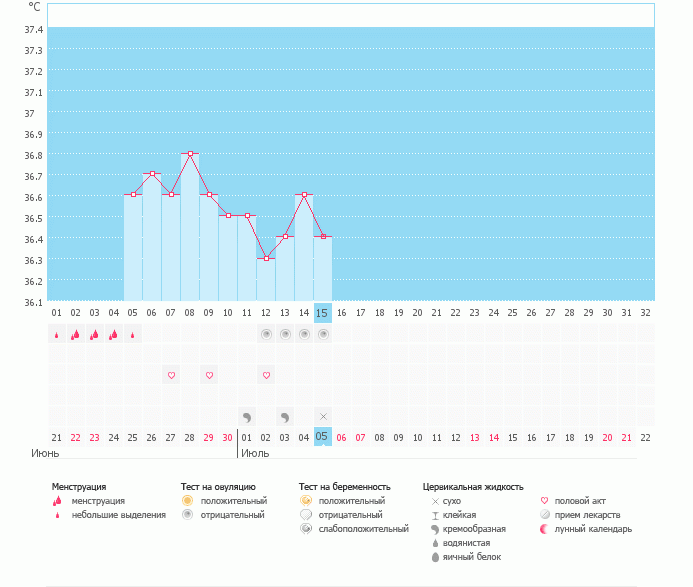The image size is (693, 587).
Task: Select the highlighted cycle day 15 label
Action: 322,312
